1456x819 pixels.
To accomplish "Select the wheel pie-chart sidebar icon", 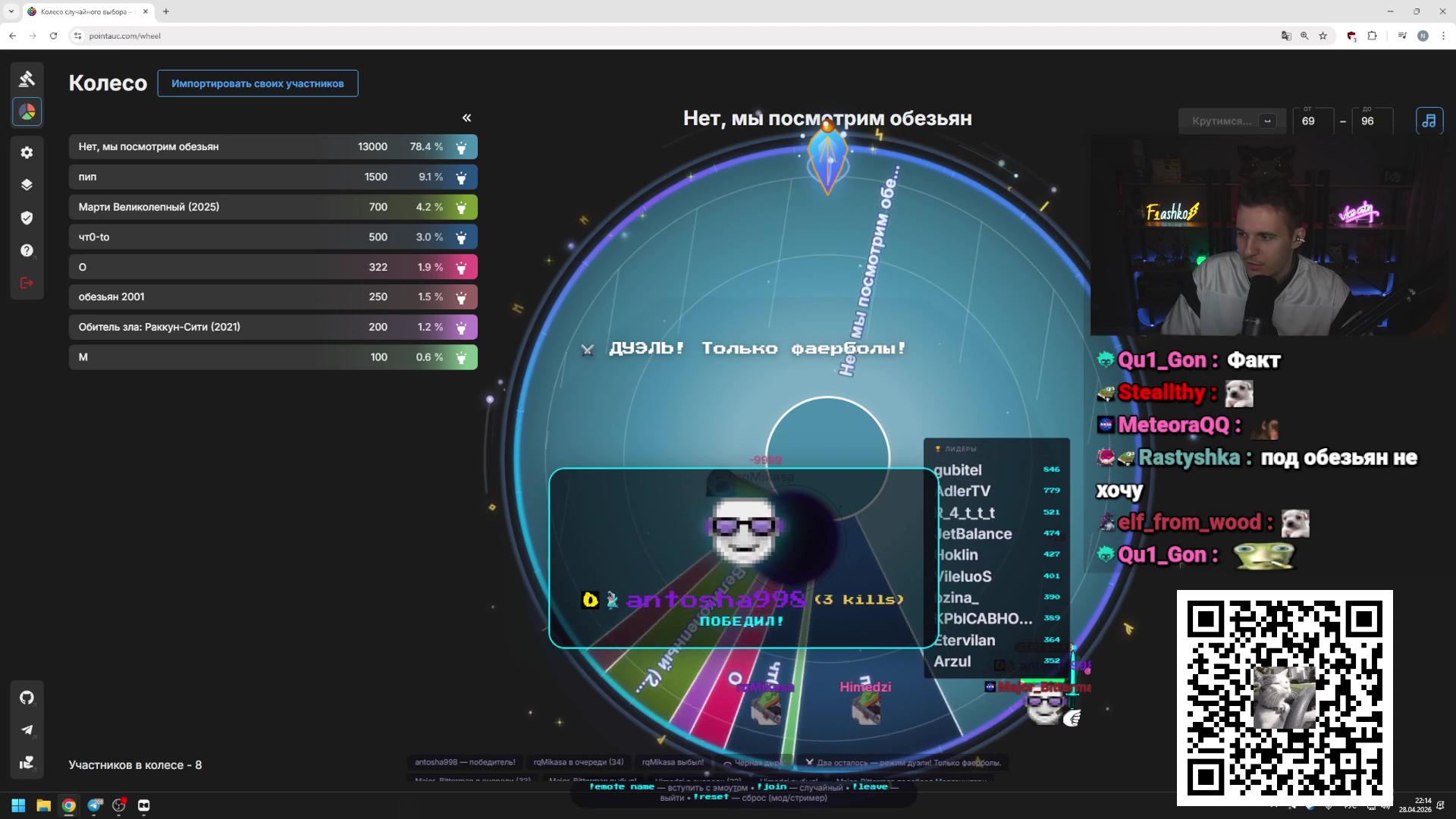I will [27, 112].
